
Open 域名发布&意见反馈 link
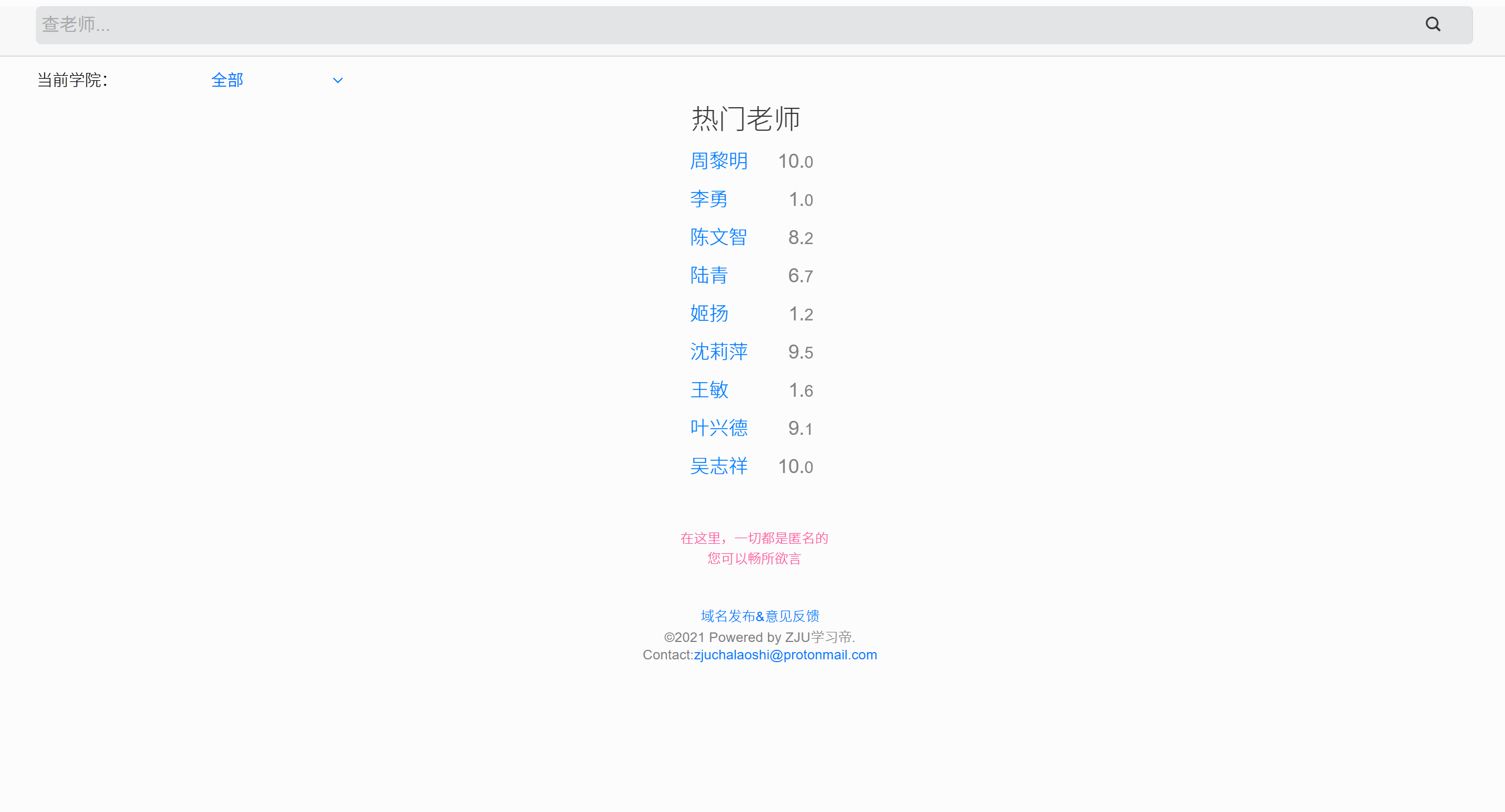tap(760, 616)
